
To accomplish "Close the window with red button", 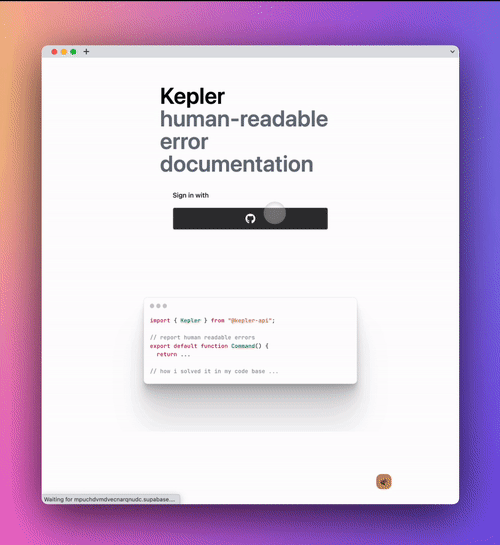I will point(54,52).
